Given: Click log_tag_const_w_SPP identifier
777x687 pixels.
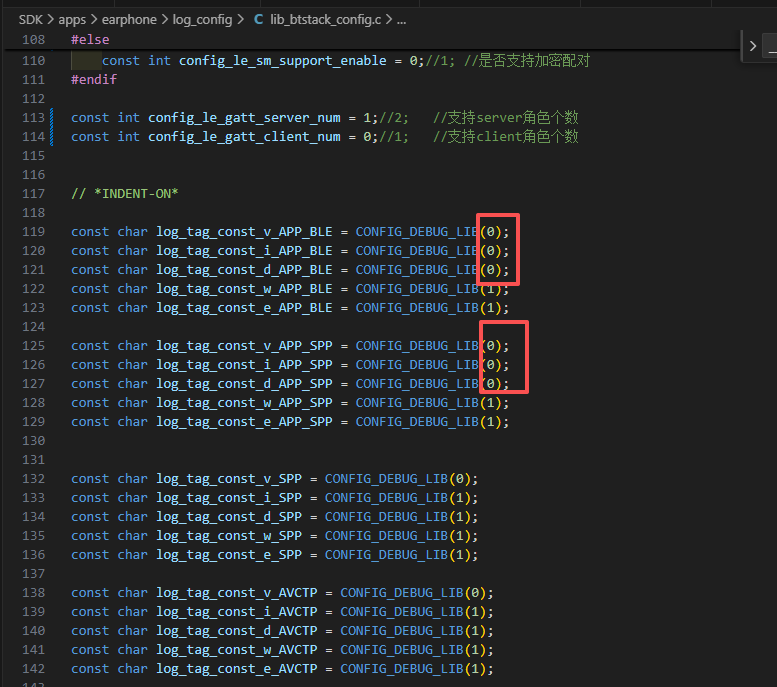Looking at the screenshot, I should tap(229, 536).
